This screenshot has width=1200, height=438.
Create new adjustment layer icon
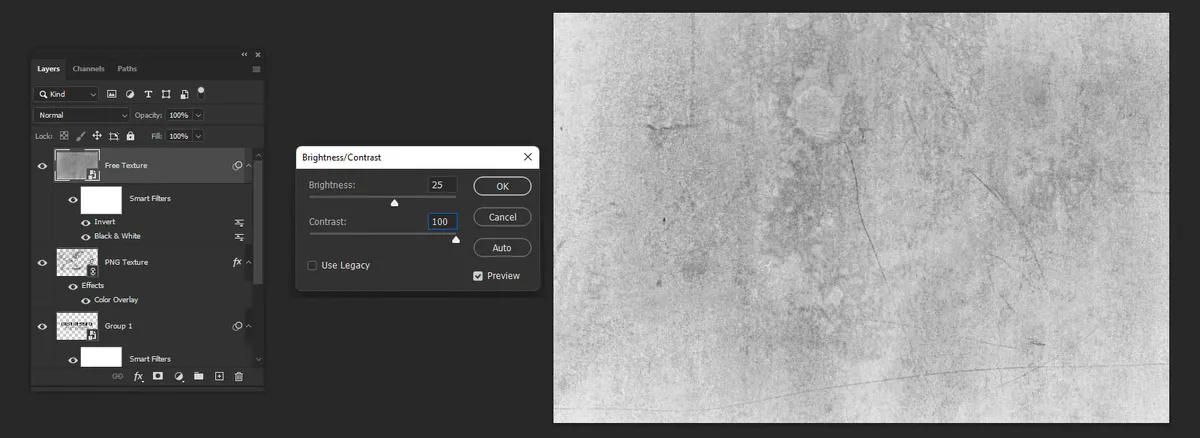178,377
